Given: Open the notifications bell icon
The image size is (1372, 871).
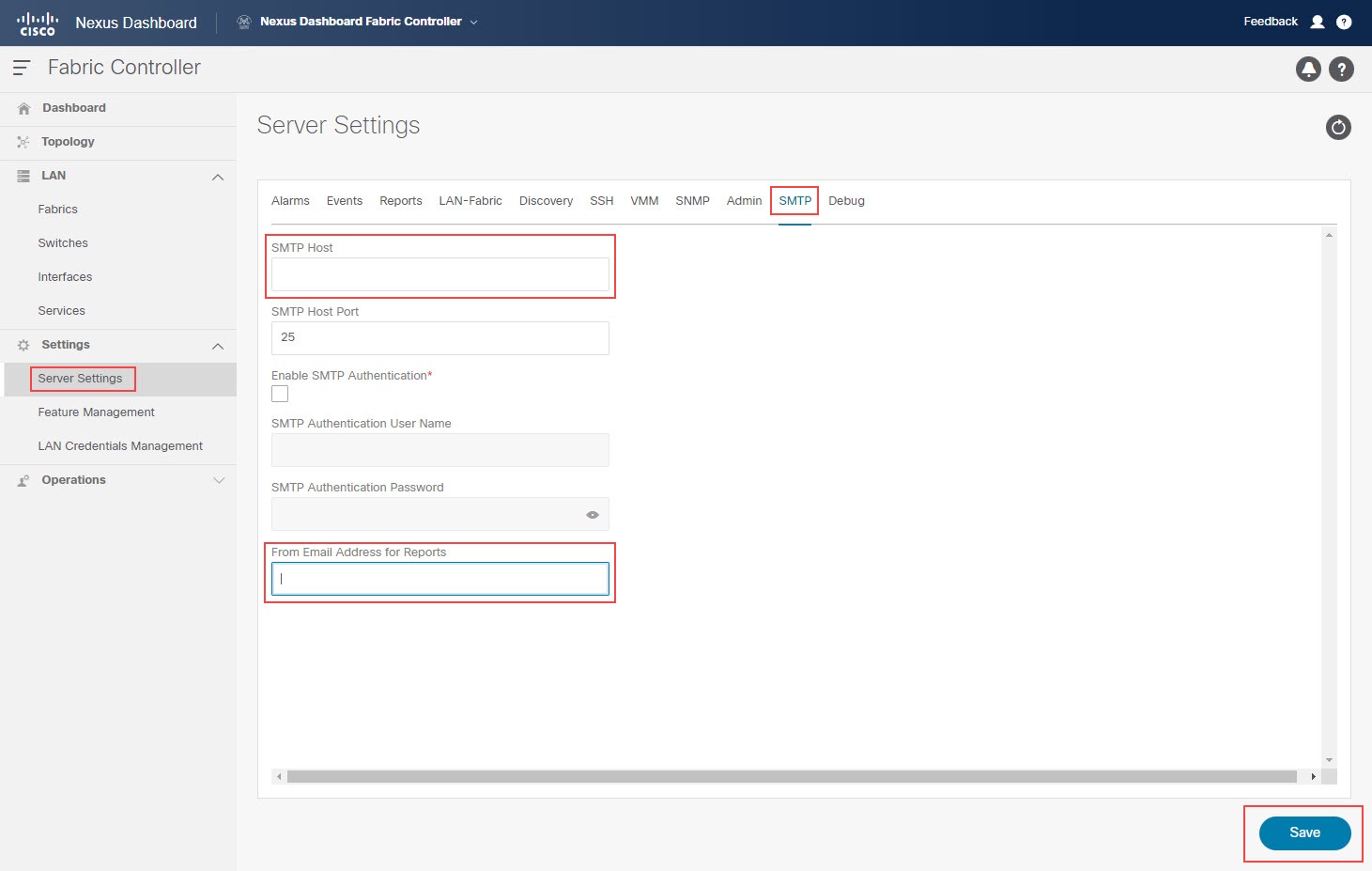Looking at the screenshot, I should coord(1308,69).
